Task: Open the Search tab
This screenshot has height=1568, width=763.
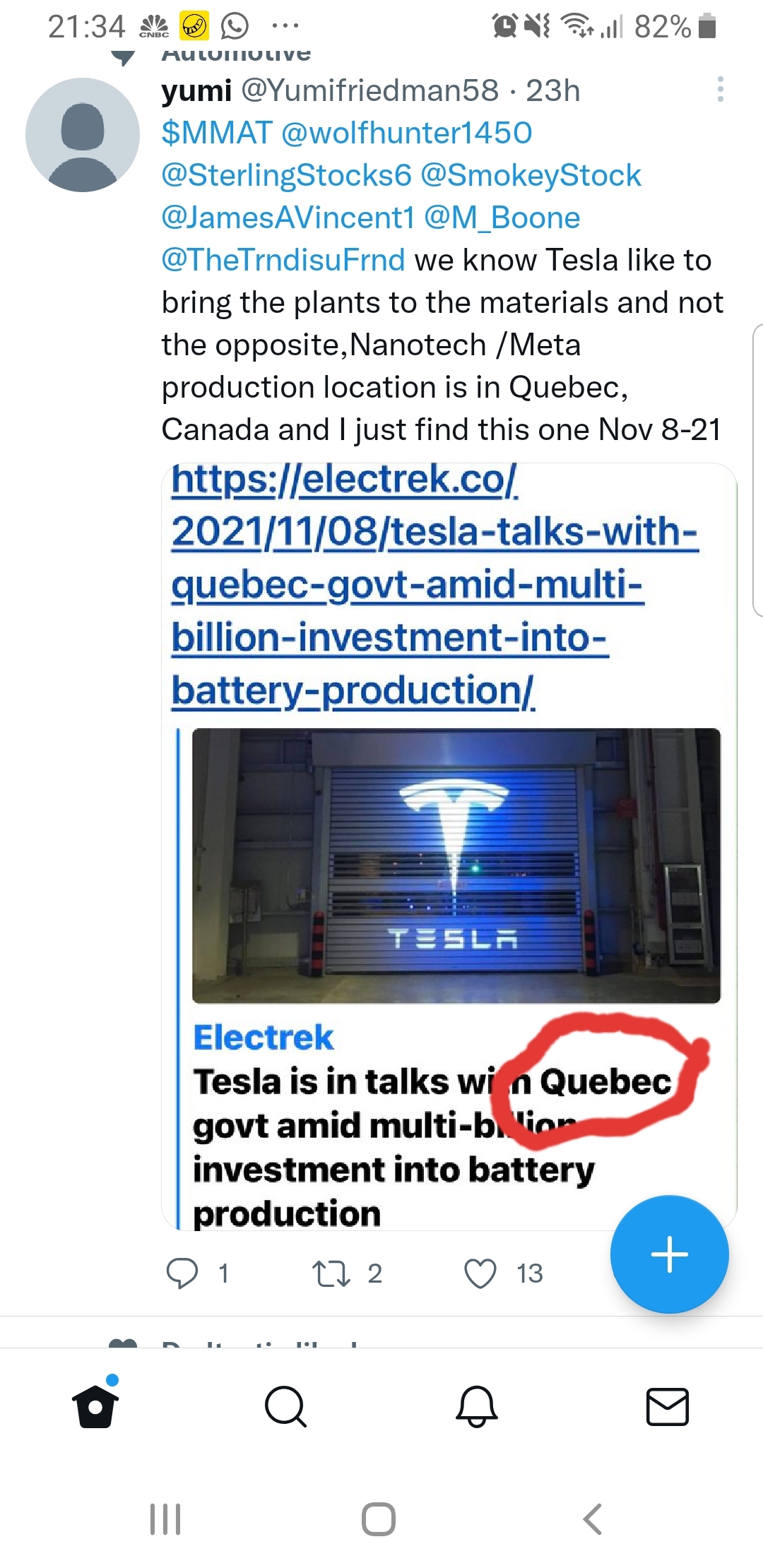Action: (285, 1406)
